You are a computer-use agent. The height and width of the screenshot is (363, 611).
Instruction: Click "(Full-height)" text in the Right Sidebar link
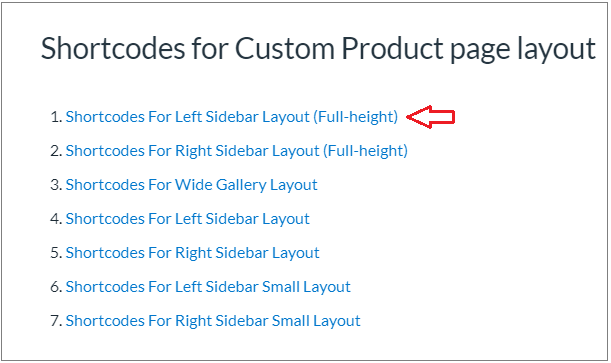pos(366,151)
